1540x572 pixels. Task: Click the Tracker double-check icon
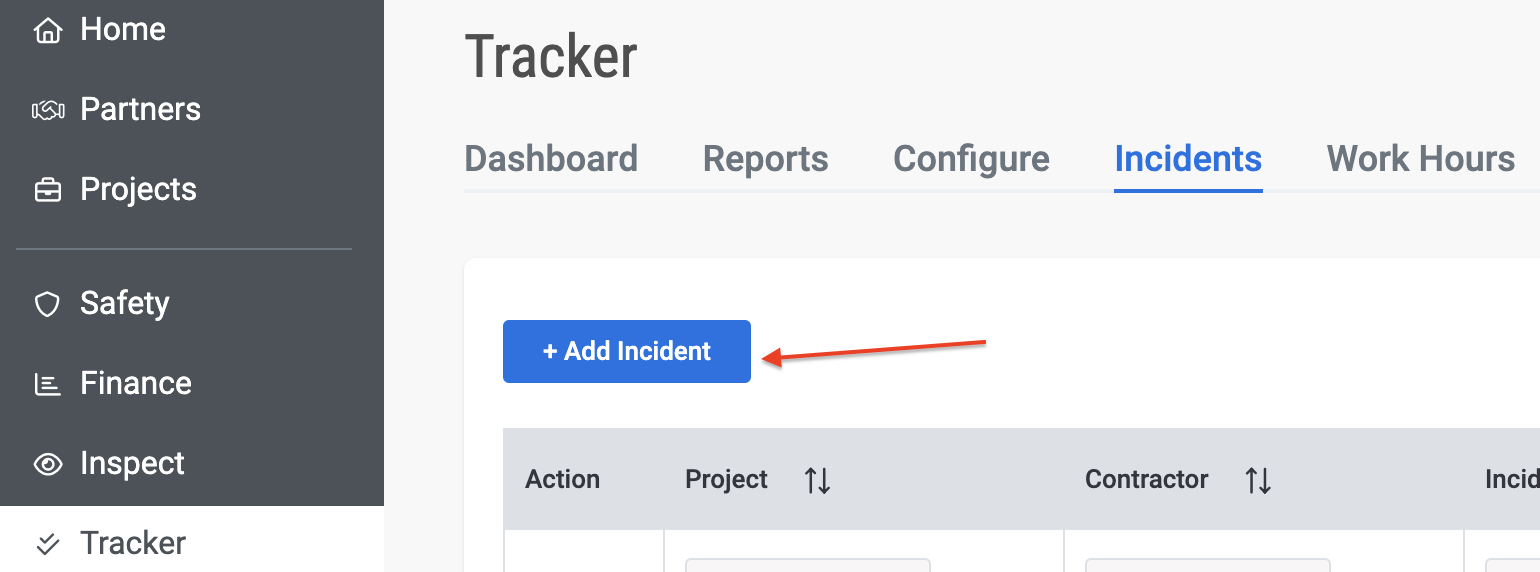pos(47,544)
